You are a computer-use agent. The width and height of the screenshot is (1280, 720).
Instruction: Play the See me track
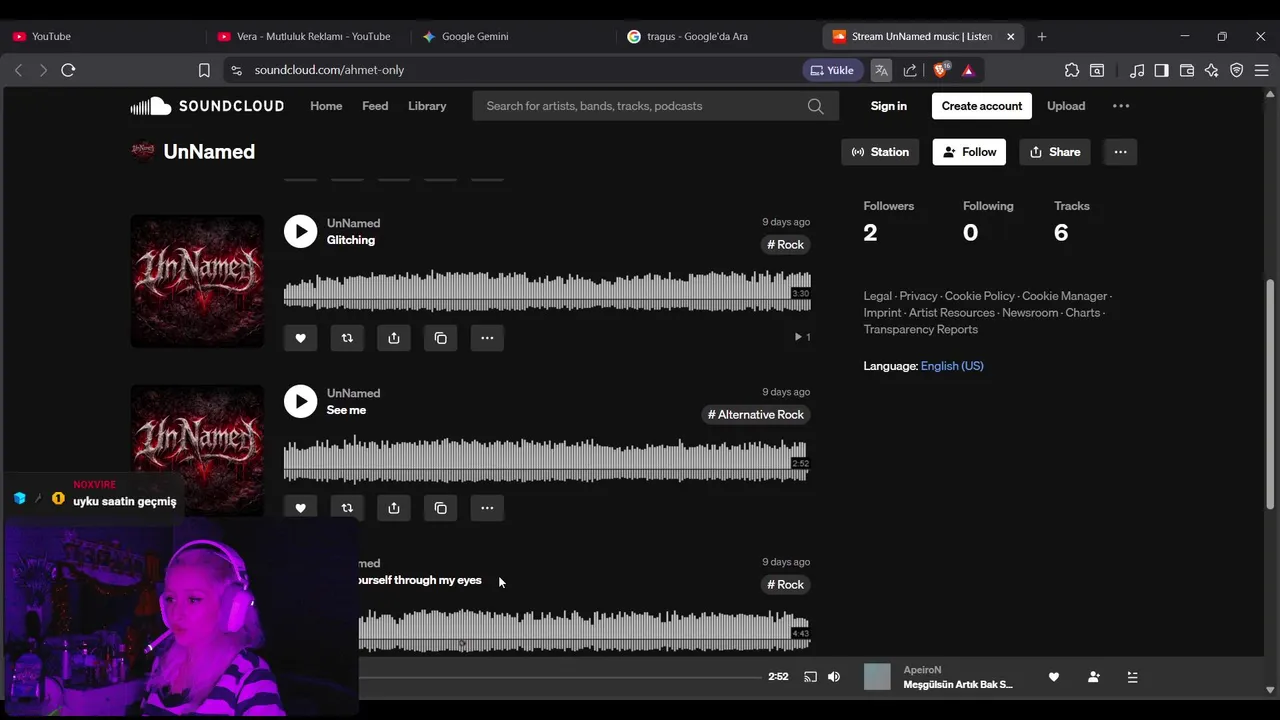click(300, 401)
